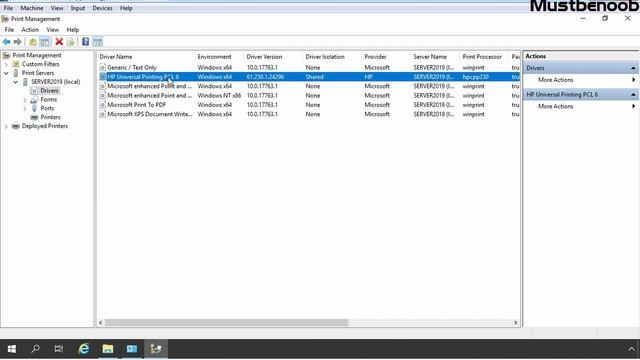Open the Windows Start menu
Screen dimensions: 640x360
(x=12, y=349)
